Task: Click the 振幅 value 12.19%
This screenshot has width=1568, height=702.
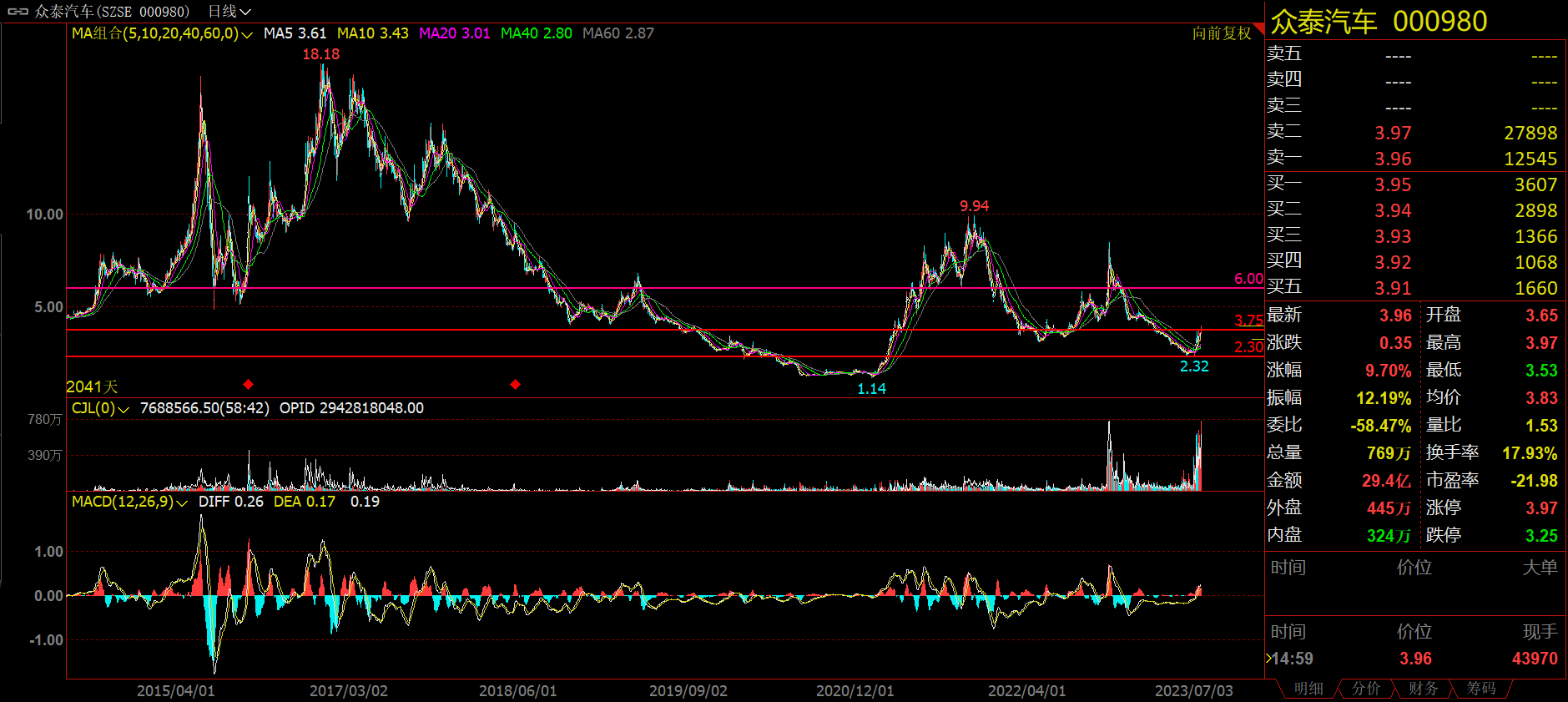Action: click(1384, 398)
